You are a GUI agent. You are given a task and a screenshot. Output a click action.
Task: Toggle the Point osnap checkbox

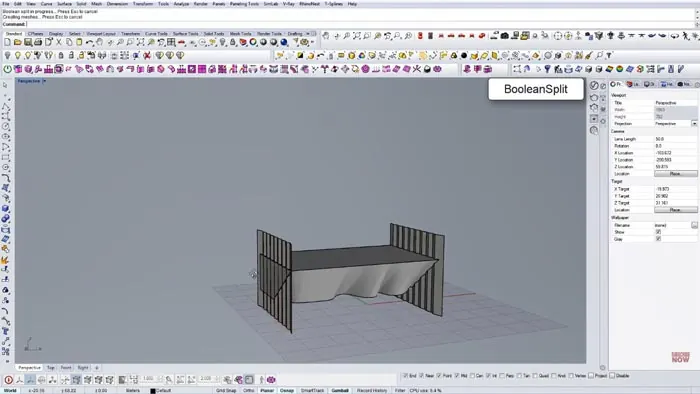click(x=439, y=376)
